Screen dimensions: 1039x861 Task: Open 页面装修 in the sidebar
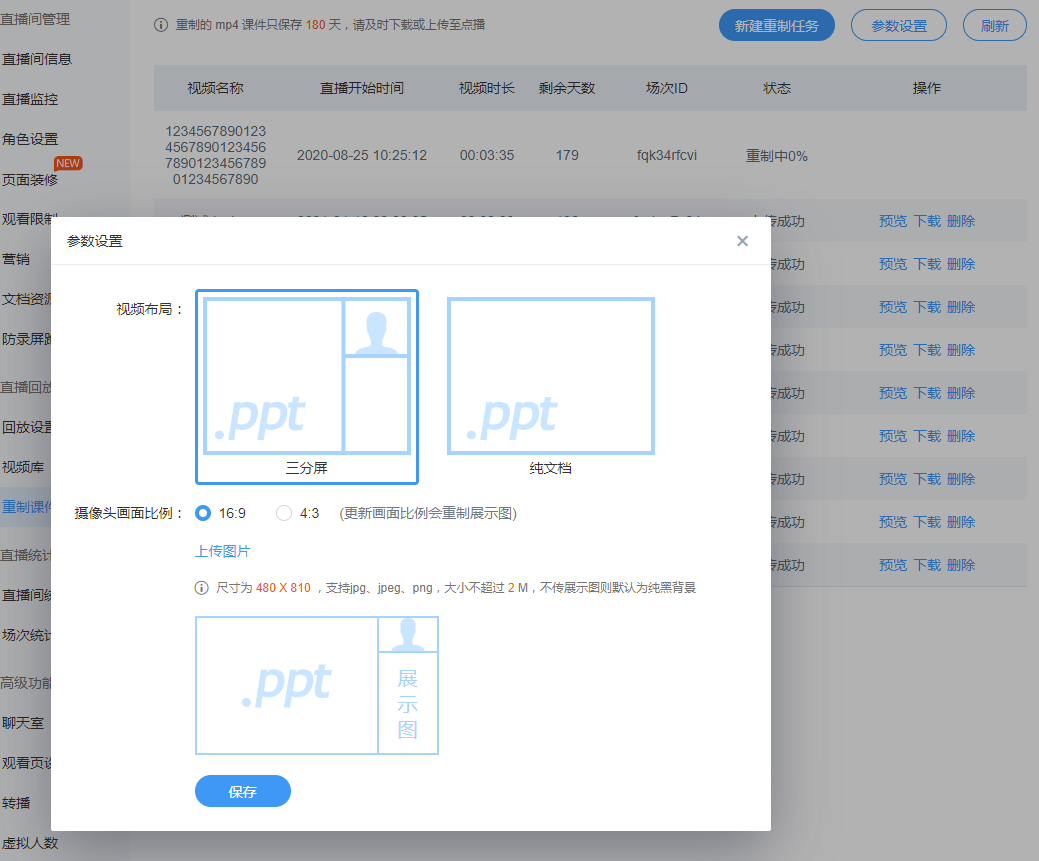[x=30, y=180]
